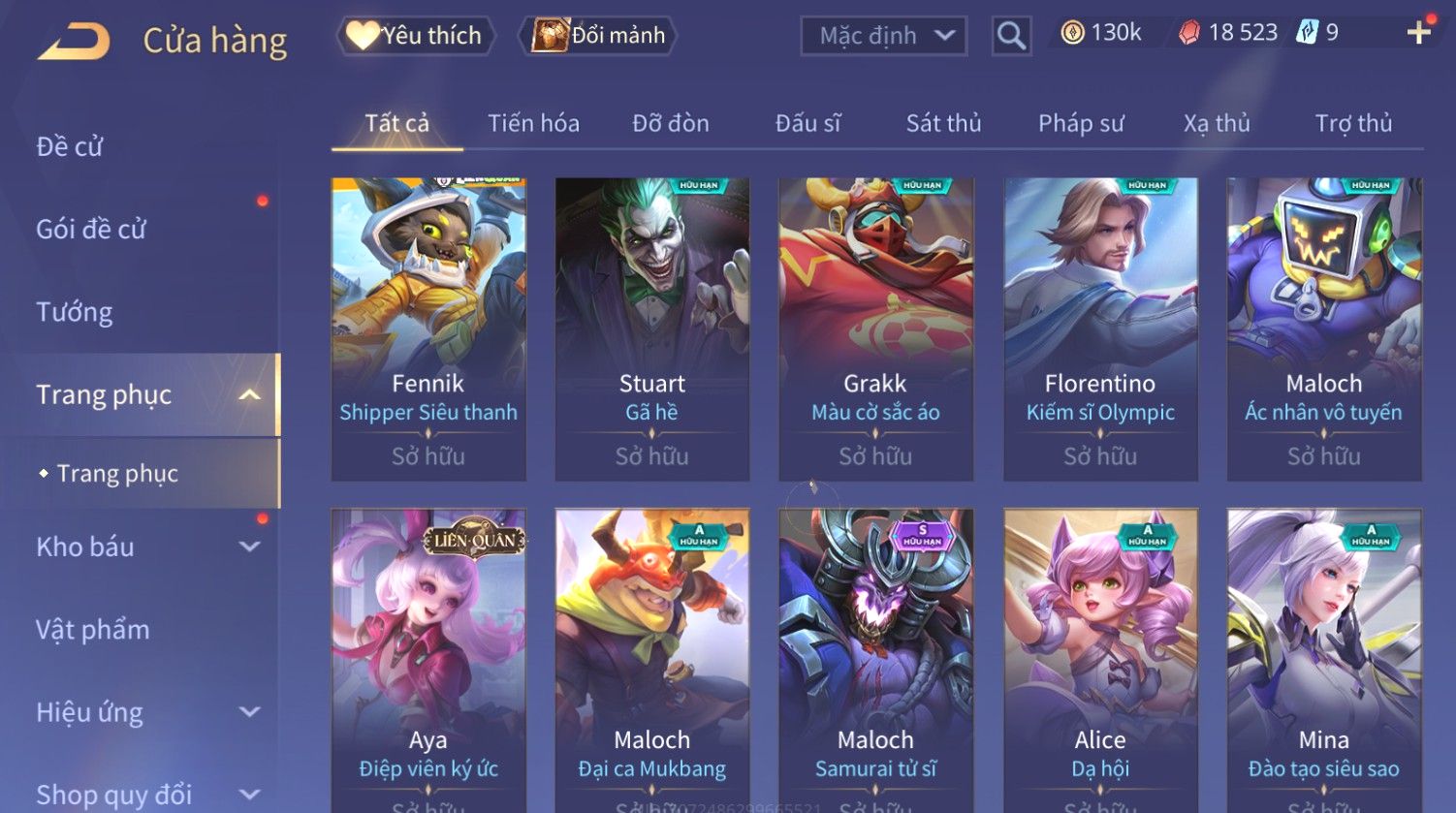Select the Florentino Kiếm sĩ Olympic card
Screen dimensions: 1456x813
pyautogui.click(x=1100, y=329)
